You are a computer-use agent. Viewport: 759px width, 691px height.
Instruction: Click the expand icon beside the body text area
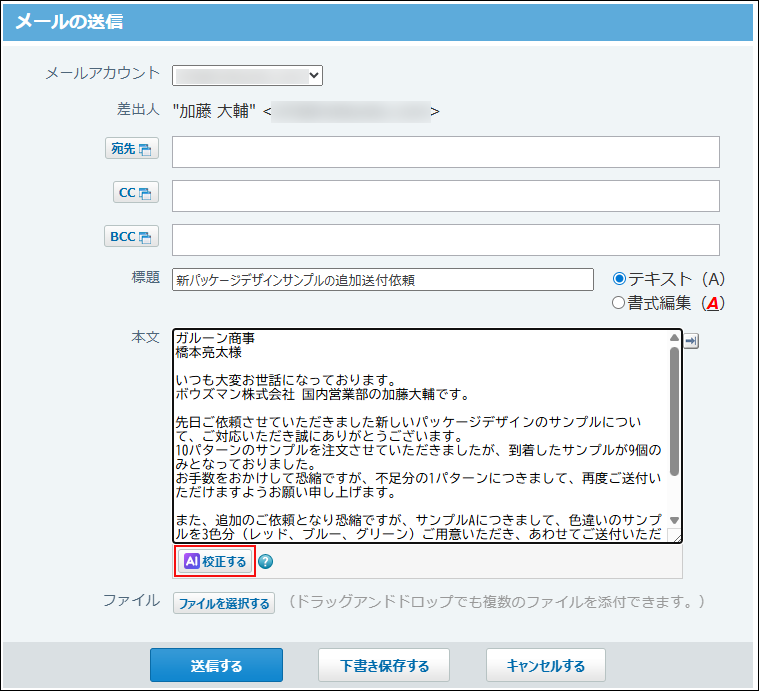coord(692,341)
